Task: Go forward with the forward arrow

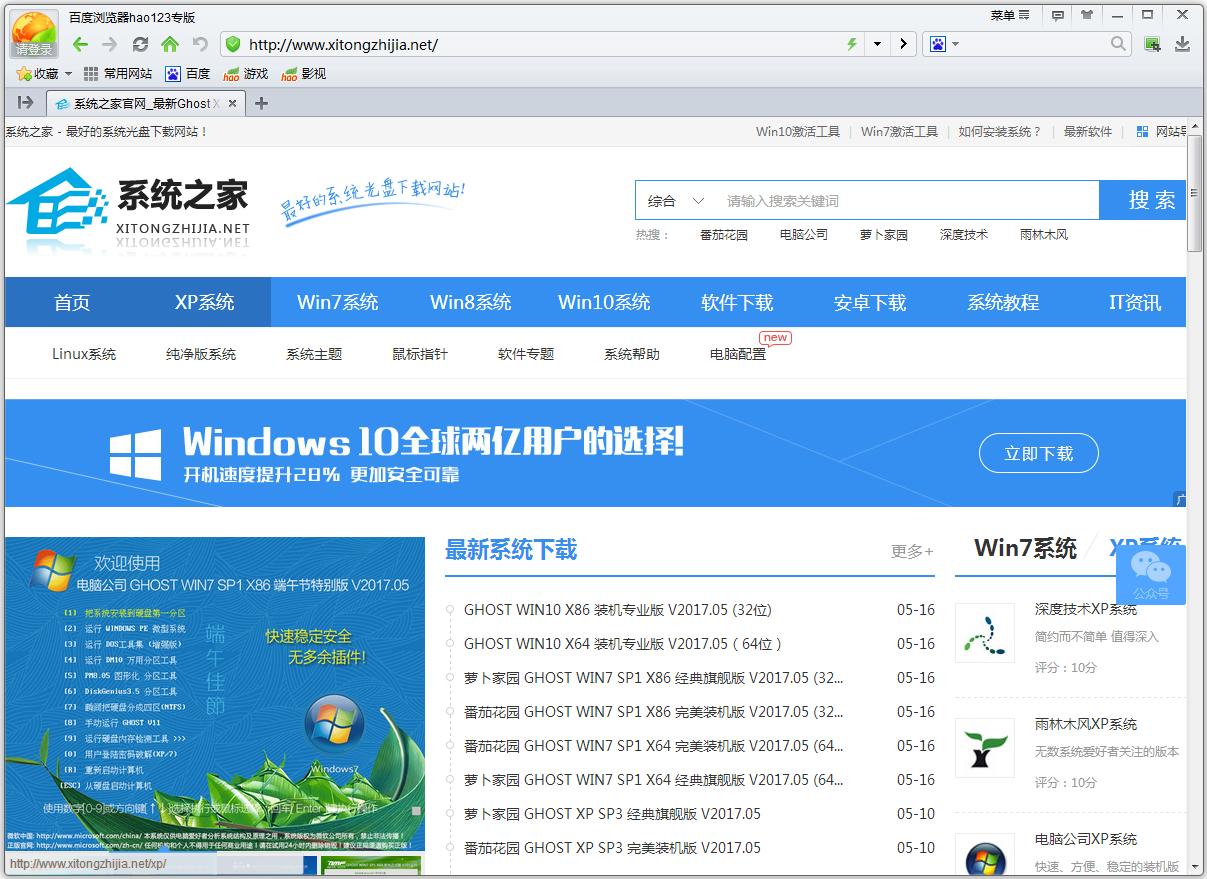Action: [x=110, y=44]
